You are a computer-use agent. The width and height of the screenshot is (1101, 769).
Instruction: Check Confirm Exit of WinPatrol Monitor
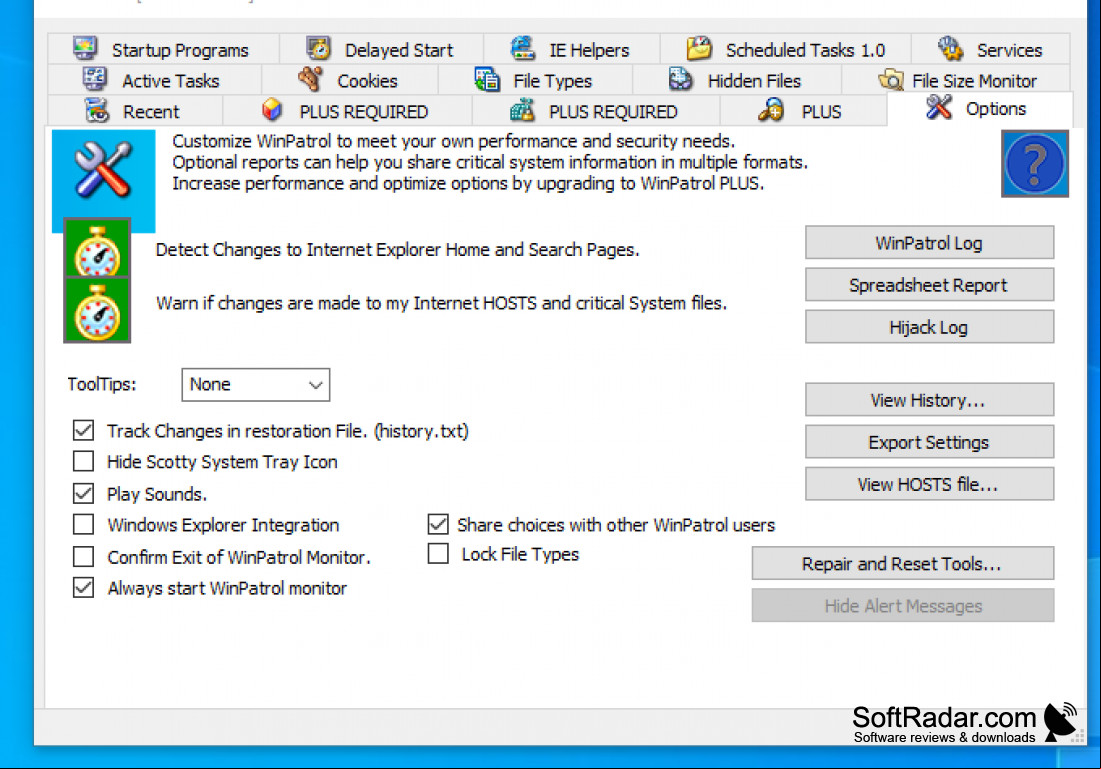[x=84, y=556]
